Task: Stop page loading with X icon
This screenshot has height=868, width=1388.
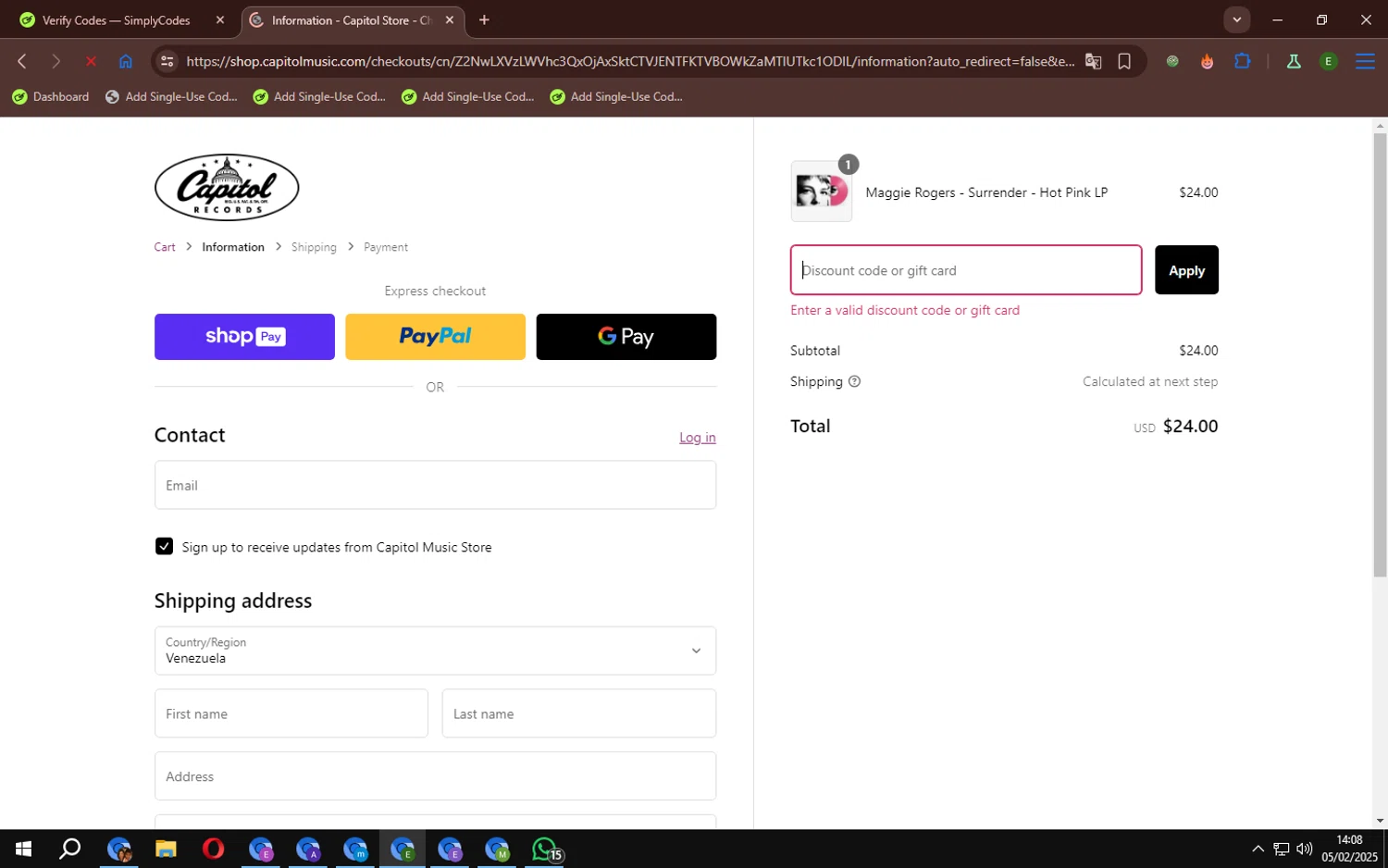Action: 91,61
